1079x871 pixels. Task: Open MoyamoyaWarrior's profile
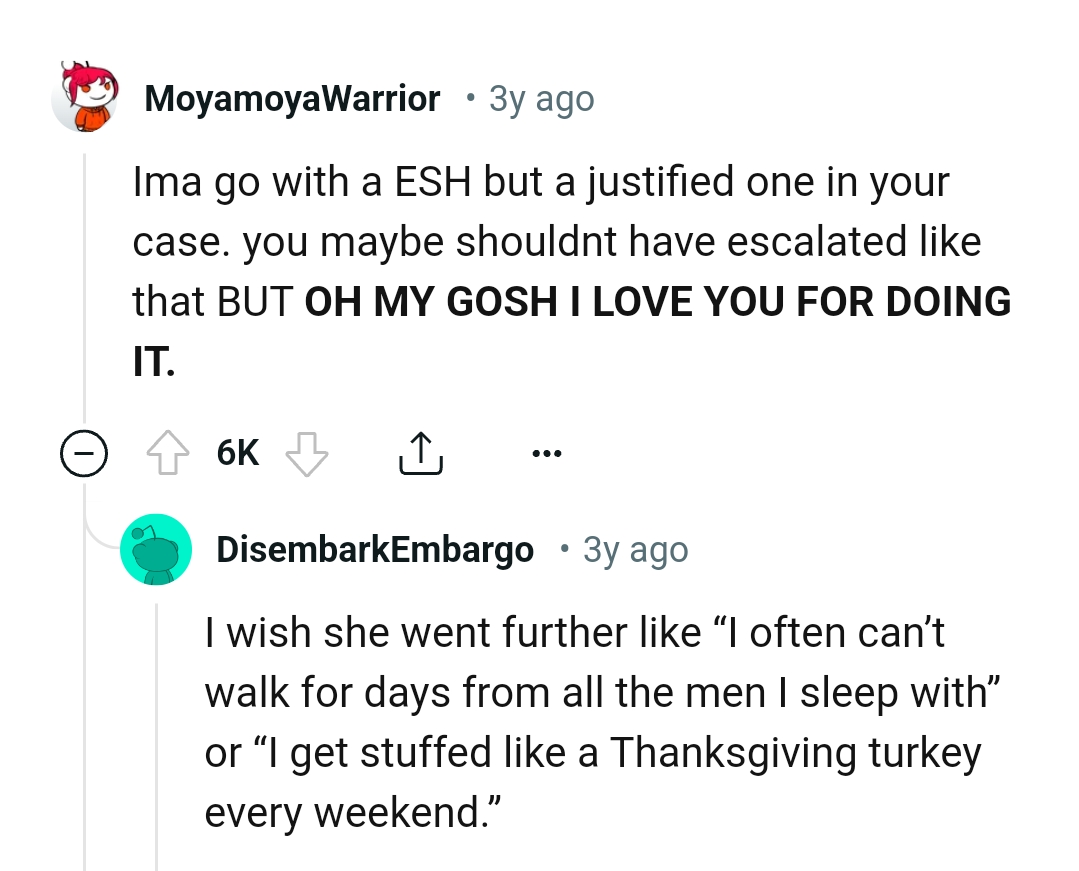(x=291, y=98)
